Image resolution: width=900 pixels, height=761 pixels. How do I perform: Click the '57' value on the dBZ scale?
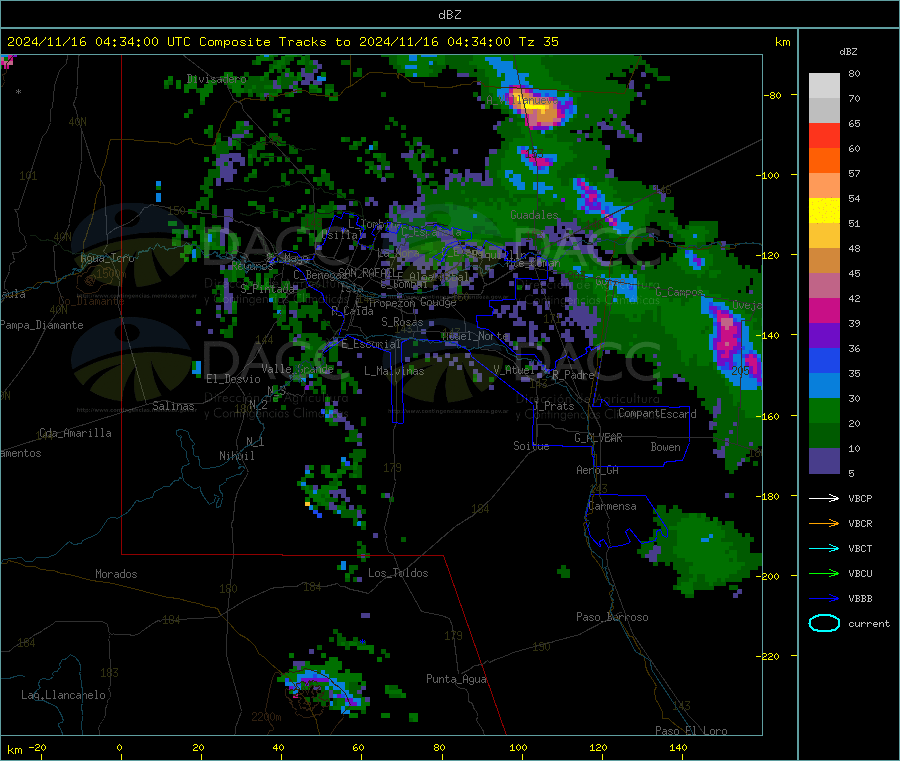click(854, 173)
